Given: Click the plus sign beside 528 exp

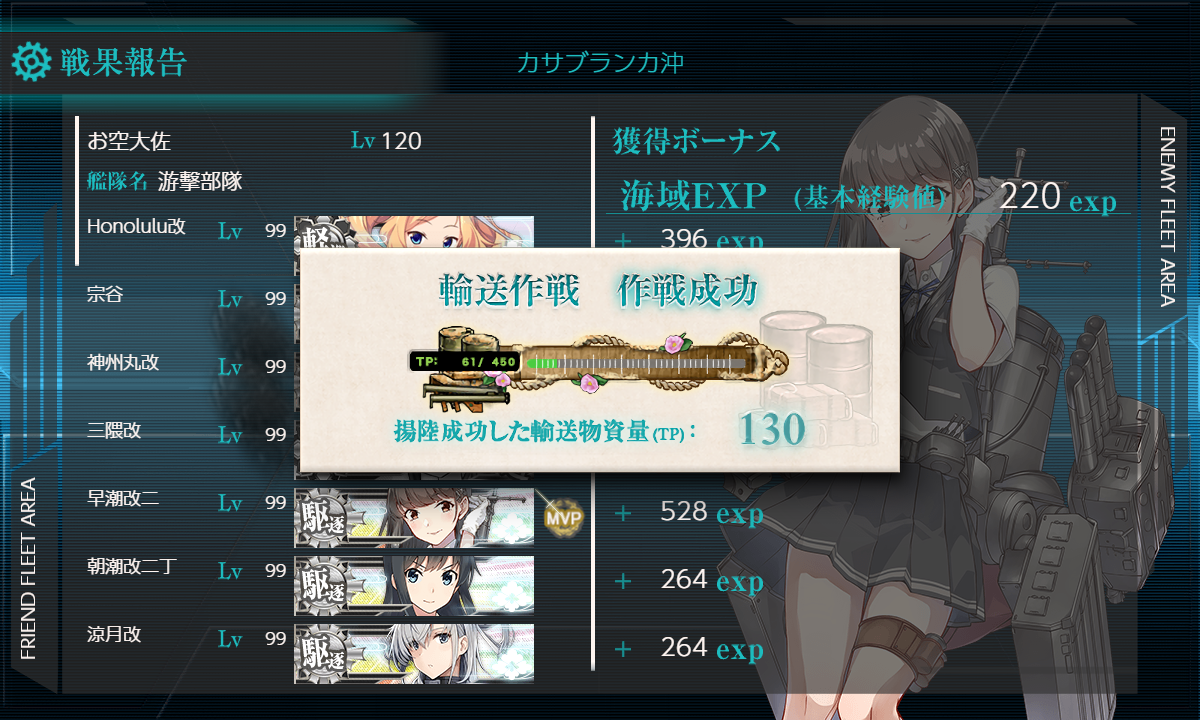Looking at the screenshot, I should pyautogui.click(x=623, y=513).
